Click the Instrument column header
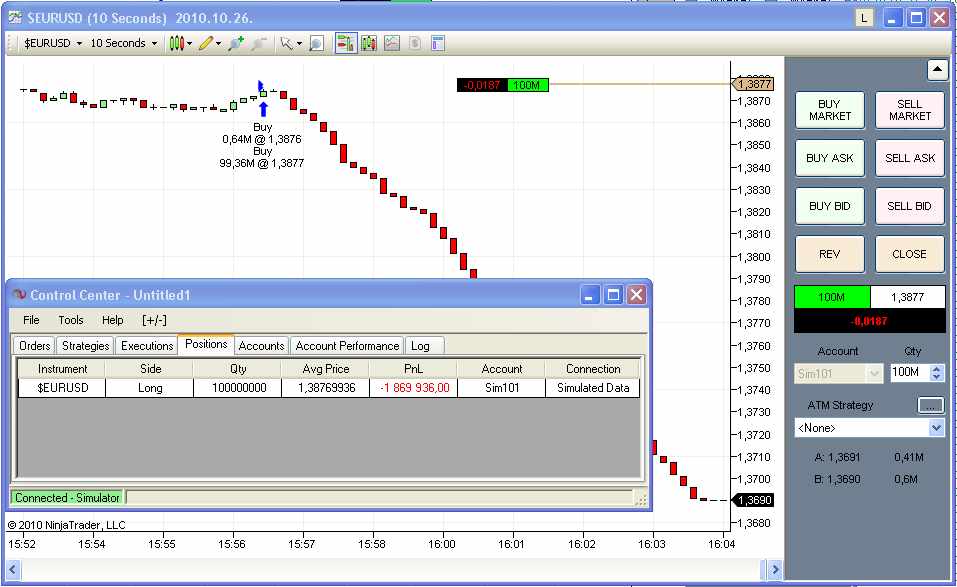Viewport: 957px width, 587px height. (62, 369)
